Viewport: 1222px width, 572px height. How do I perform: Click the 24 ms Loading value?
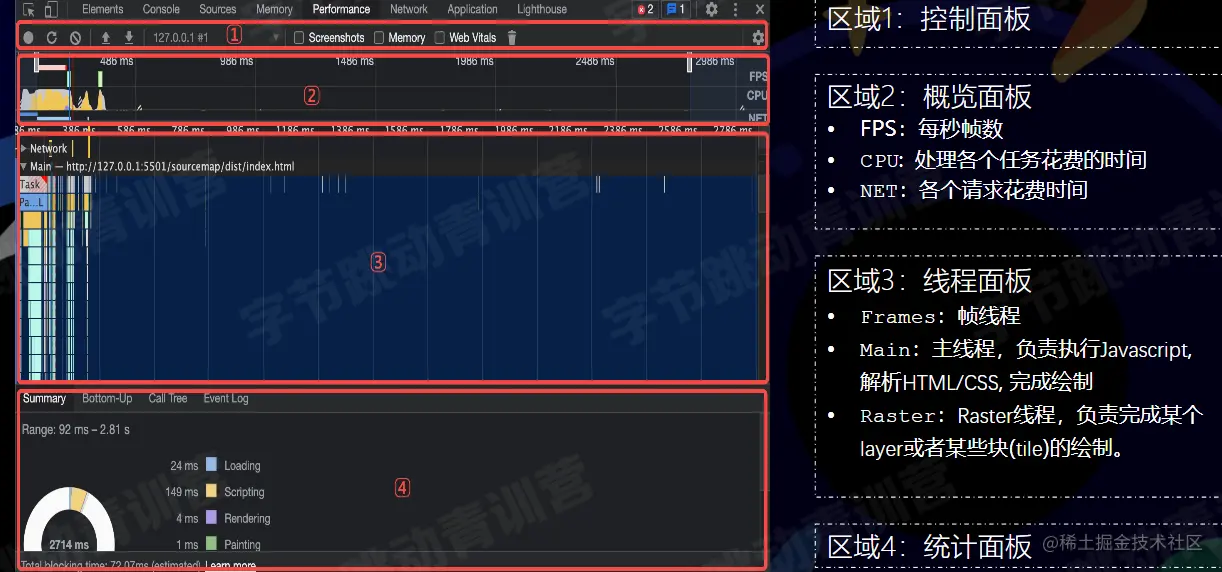tap(184, 465)
